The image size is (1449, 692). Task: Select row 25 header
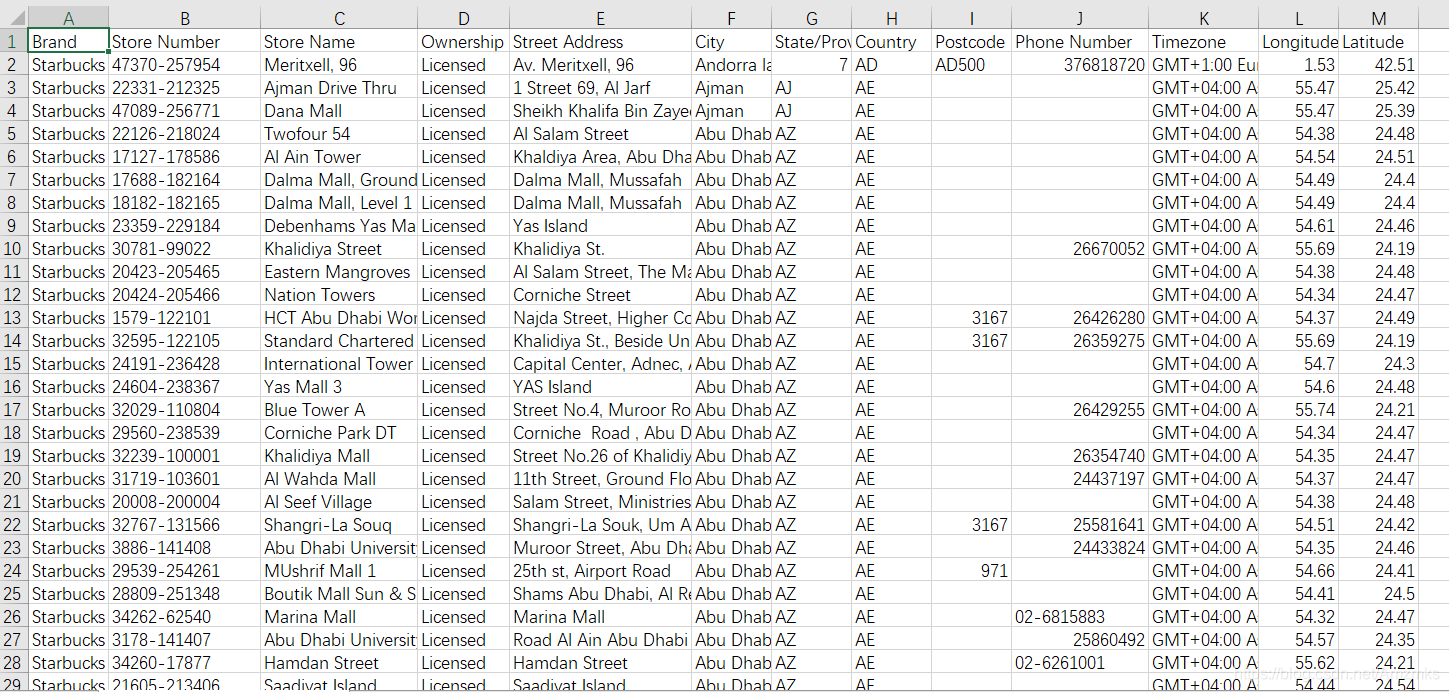14,594
